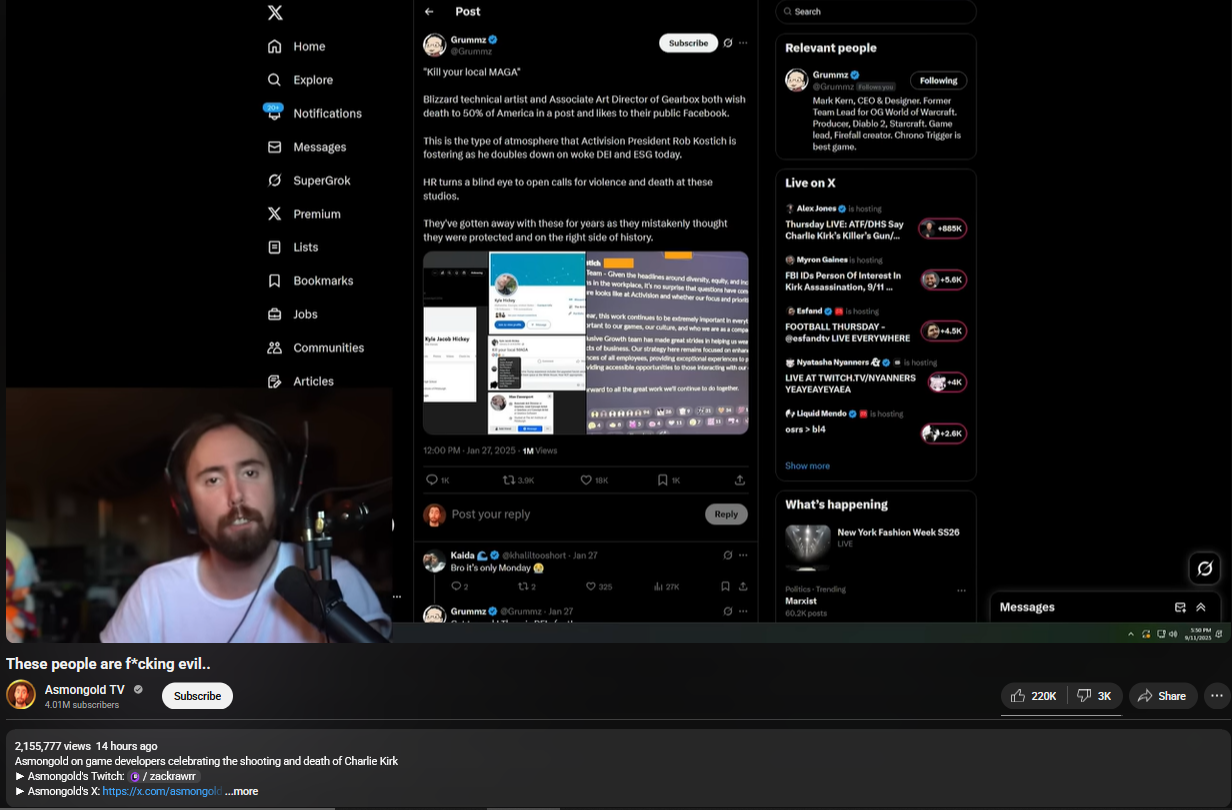Image resolution: width=1232 pixels, height=810 pixels.
Task: Click the Grok icon on Grummz's post
Action: (728, 43)
